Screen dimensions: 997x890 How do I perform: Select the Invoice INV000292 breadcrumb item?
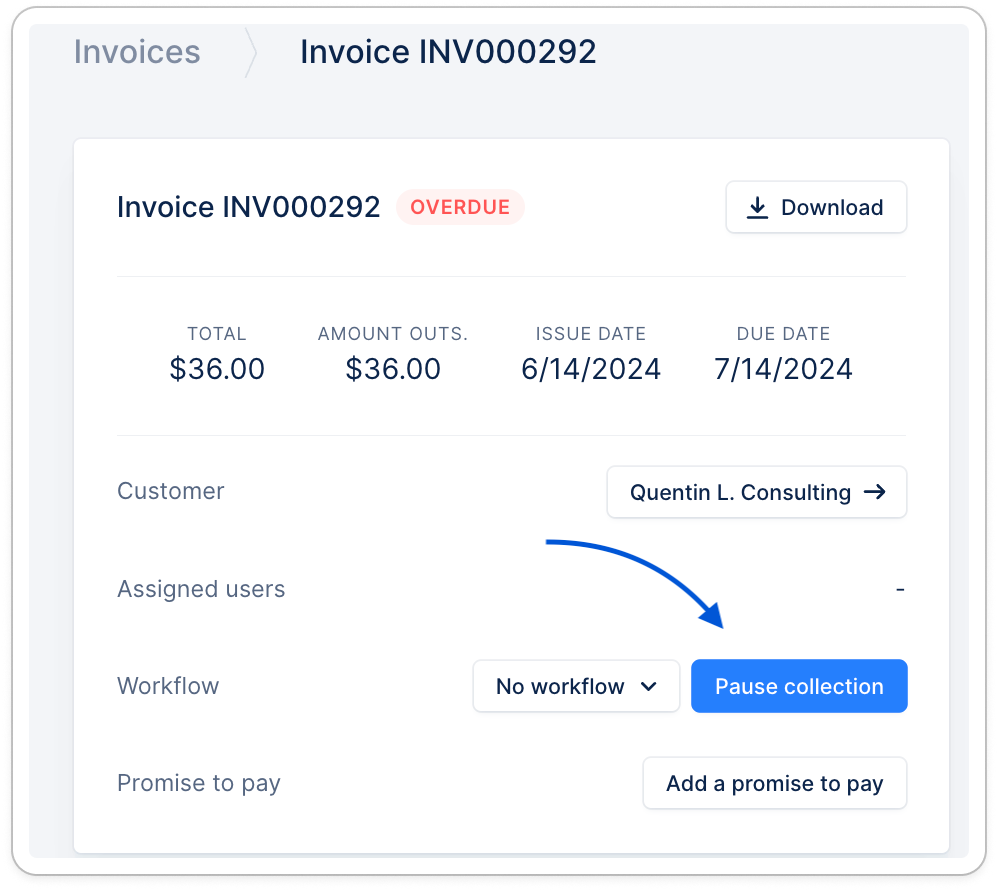pyautogui.click(x=448, y=52)
